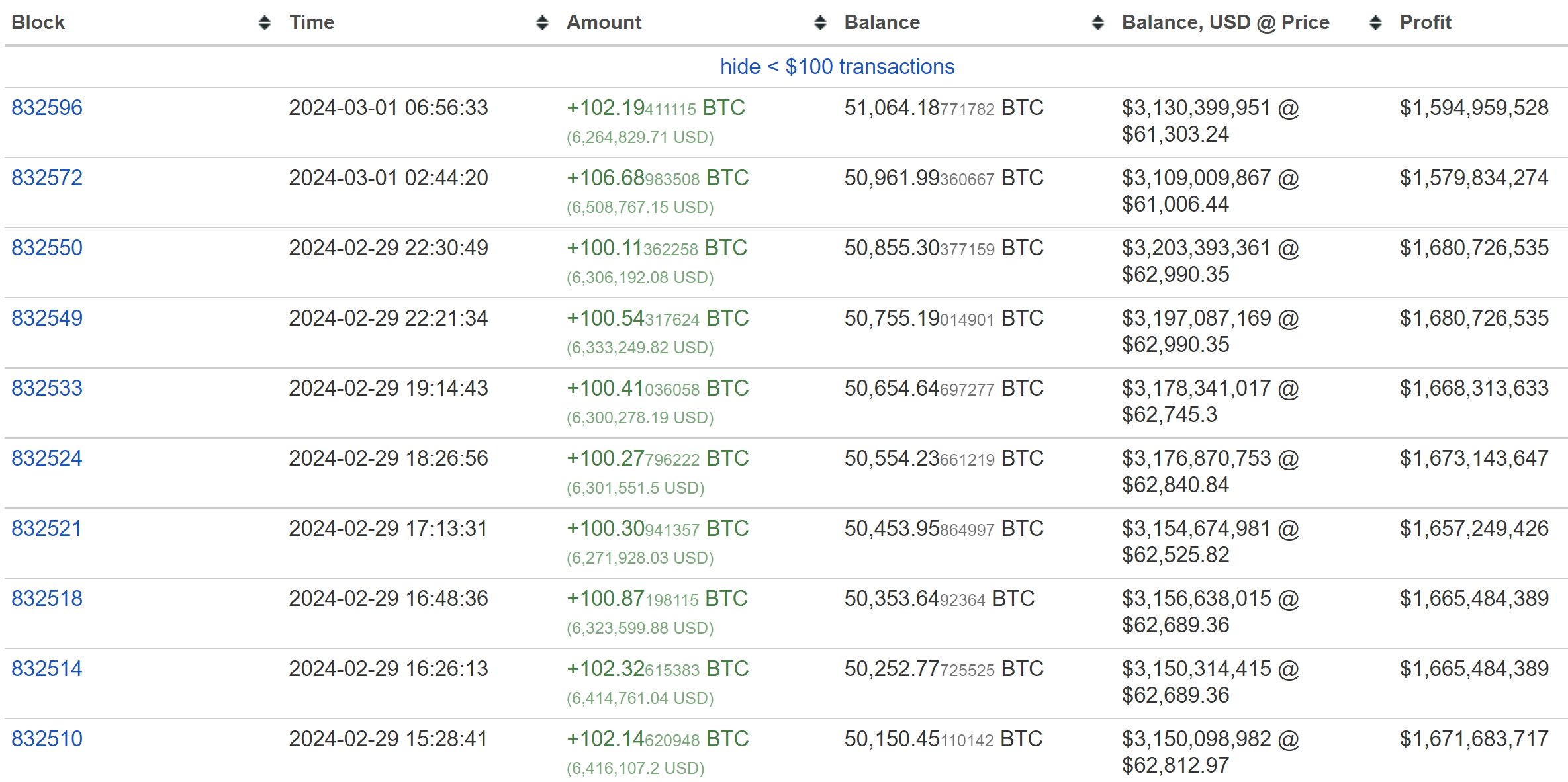
Task: Open block 832524 link
Action: 47,458
